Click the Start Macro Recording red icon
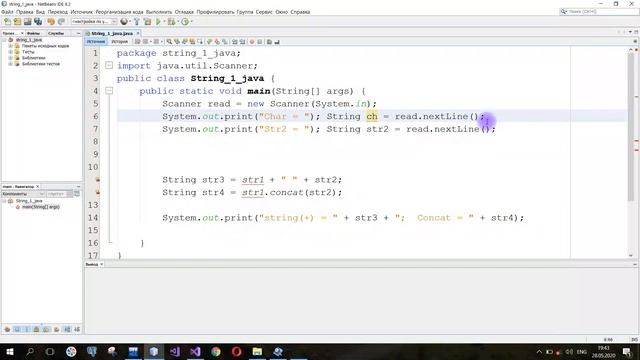This screenshot has width=640, height=360. [x=252, y=42]
